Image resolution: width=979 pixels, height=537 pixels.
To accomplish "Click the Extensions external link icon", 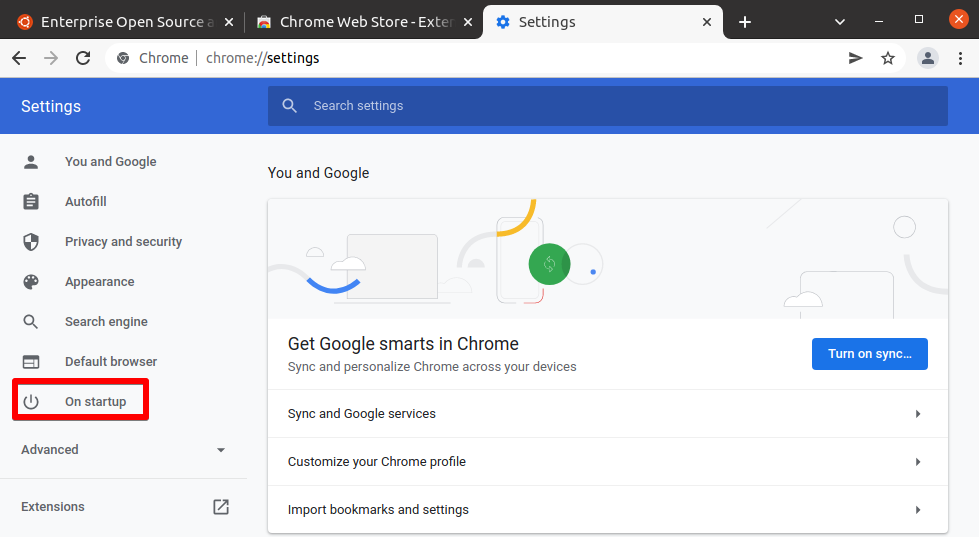I will tap(221, 506).
